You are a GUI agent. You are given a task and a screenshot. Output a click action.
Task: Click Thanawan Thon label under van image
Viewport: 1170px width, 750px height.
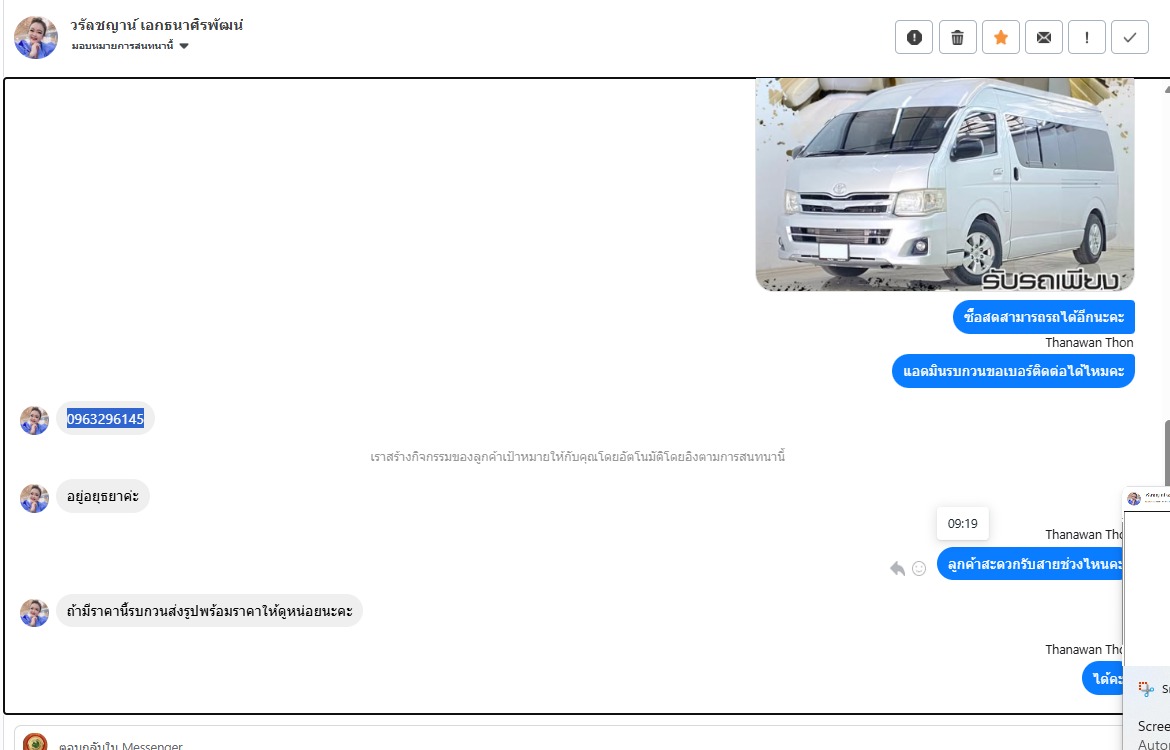point(1089,343)
